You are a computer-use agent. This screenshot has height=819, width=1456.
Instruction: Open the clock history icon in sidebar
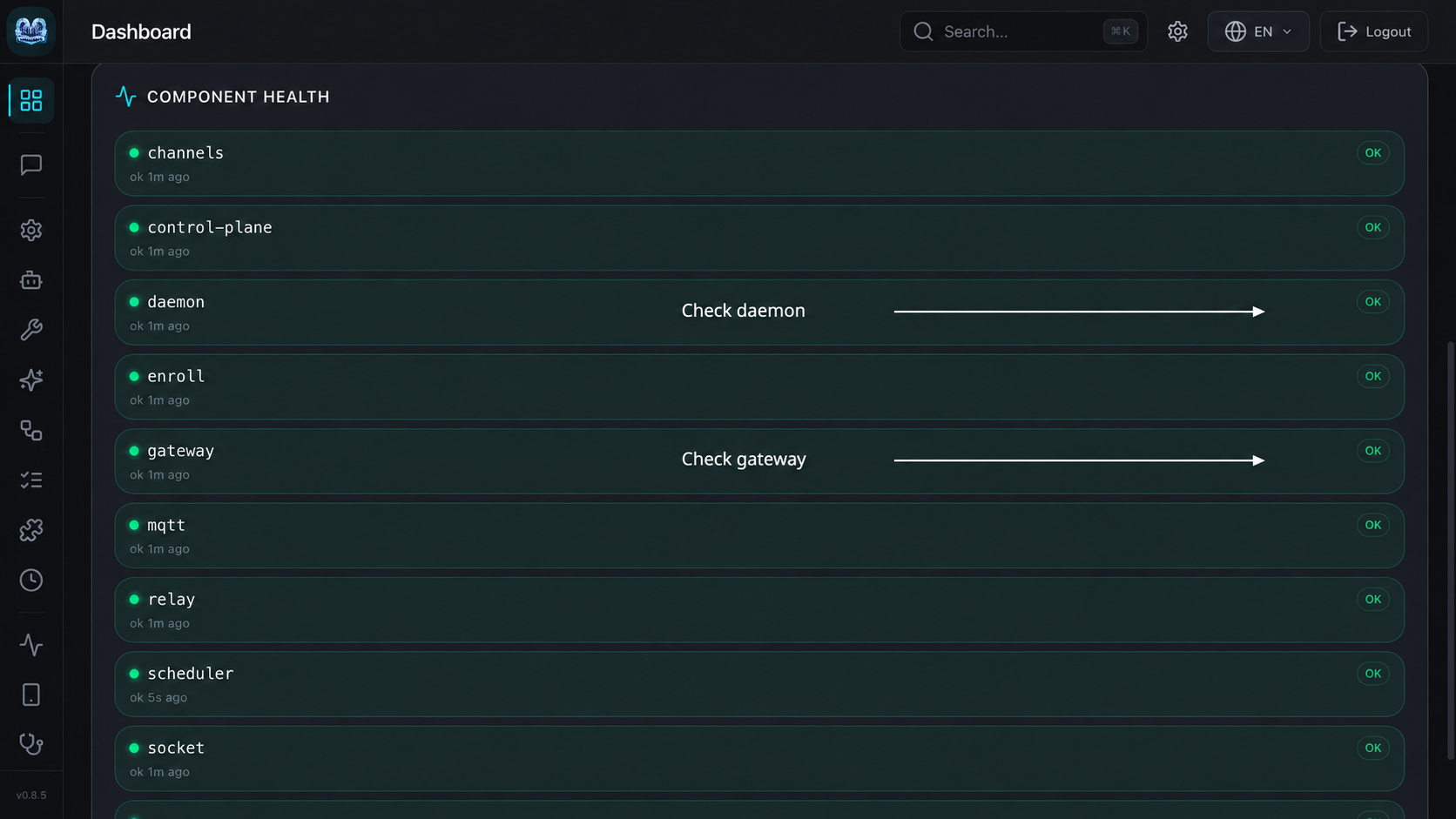coord(31,581)
